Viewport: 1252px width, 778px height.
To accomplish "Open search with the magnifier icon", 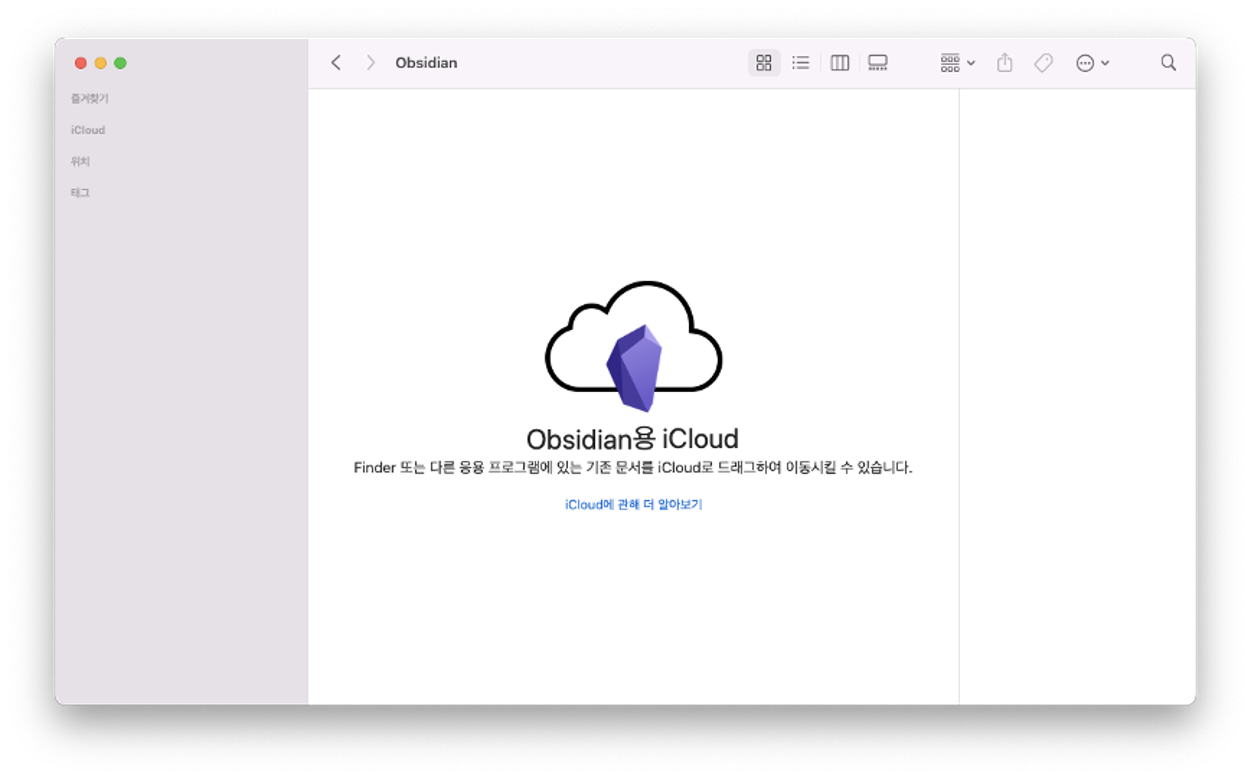I will pyautogui.click(x=1168, y=63).
